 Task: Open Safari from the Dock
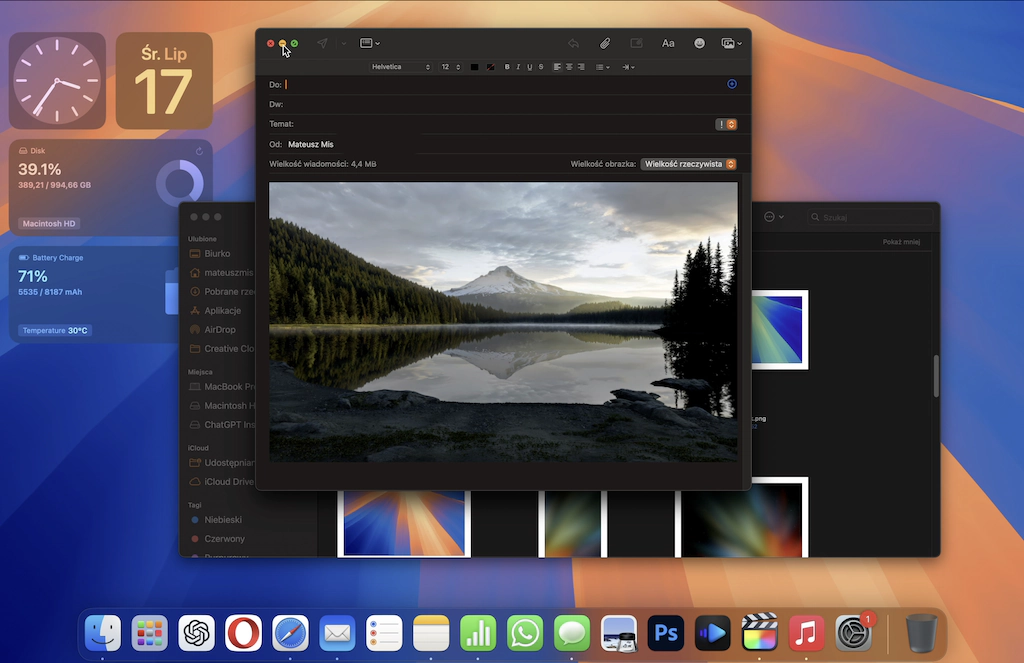pos(290,633)
